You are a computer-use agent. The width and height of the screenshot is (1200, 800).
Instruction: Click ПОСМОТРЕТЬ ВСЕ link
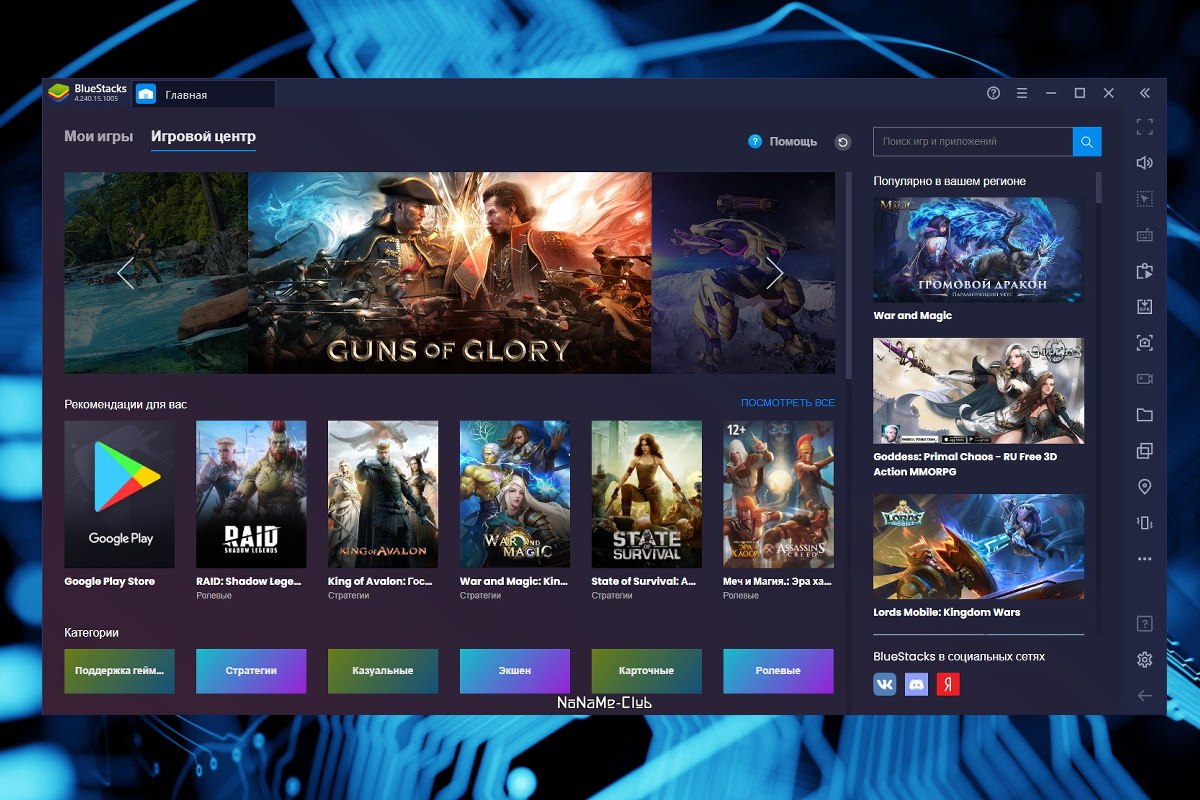(x=787, y=403)
